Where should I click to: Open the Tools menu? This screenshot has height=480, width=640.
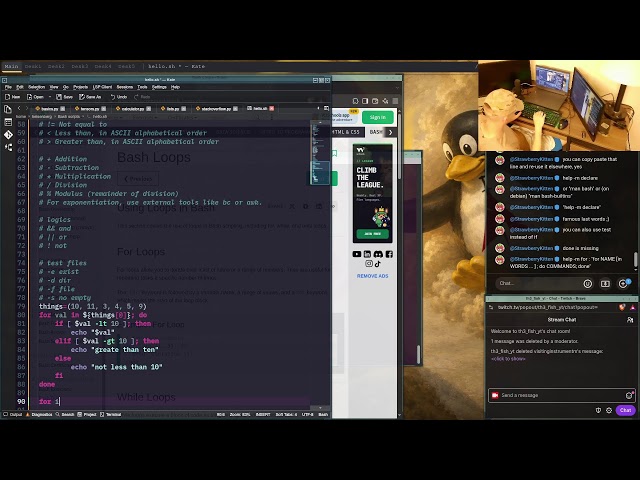(x=142, y=87)
